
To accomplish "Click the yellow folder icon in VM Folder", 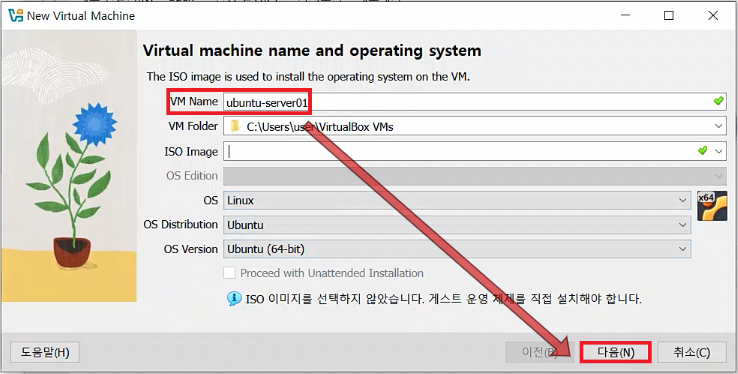I will tap(235, 126).
